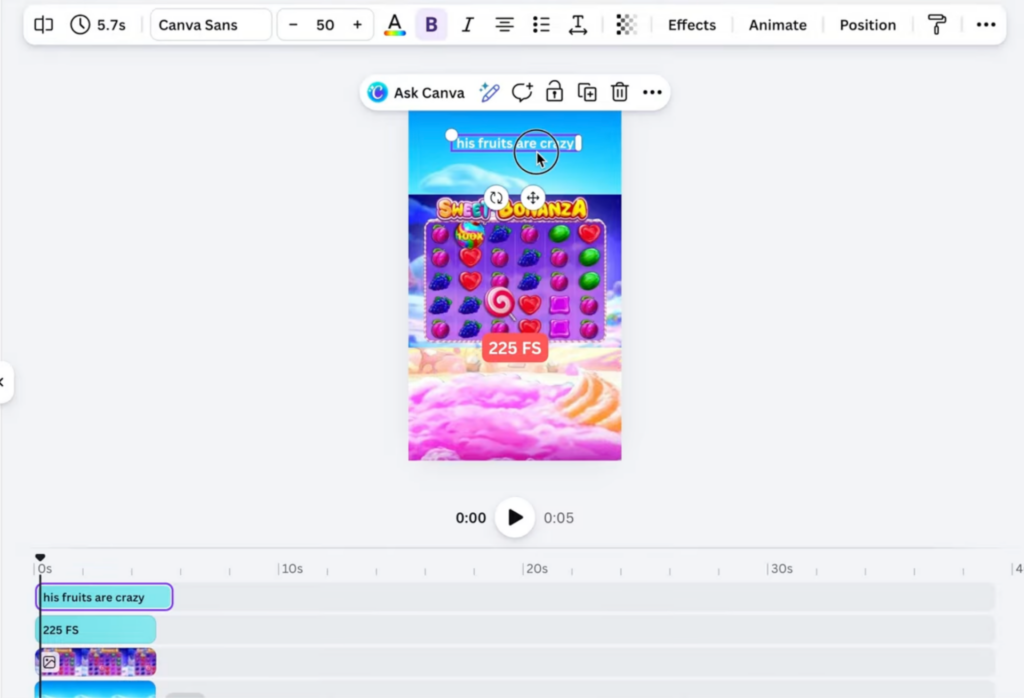Click the 30s mark on timeline ruler
The width and height of the screenshot is (1024, 698).
[x=781, y=569]
